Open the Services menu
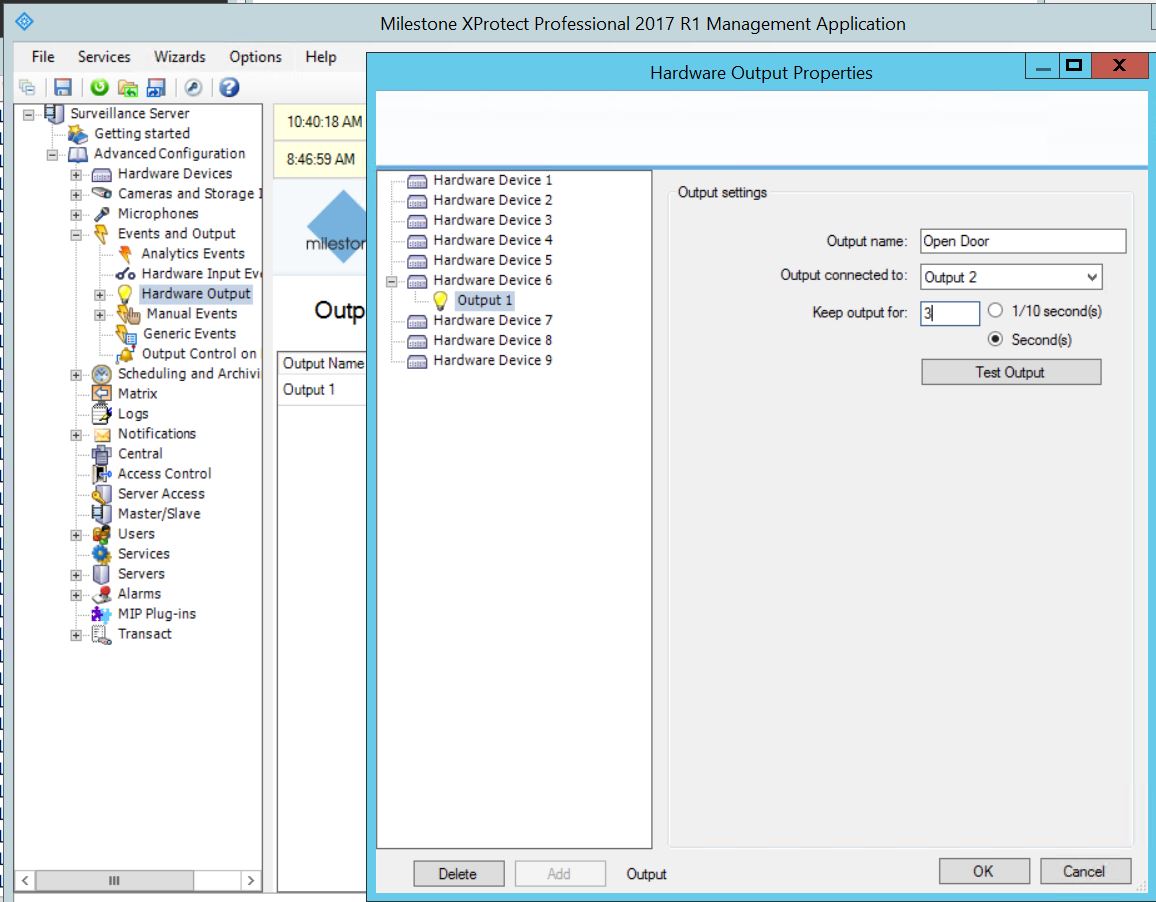 pyautogui.click(x=104, y=57)
